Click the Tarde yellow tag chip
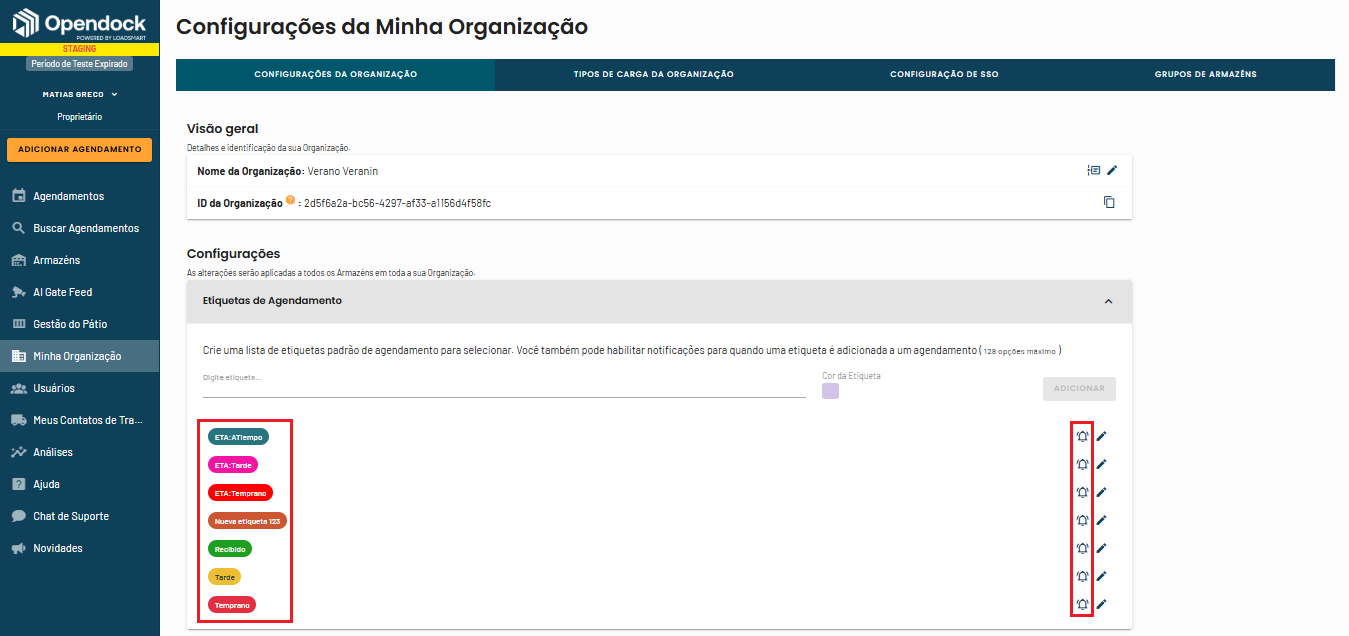1349x636 pixels. point(224,577)
